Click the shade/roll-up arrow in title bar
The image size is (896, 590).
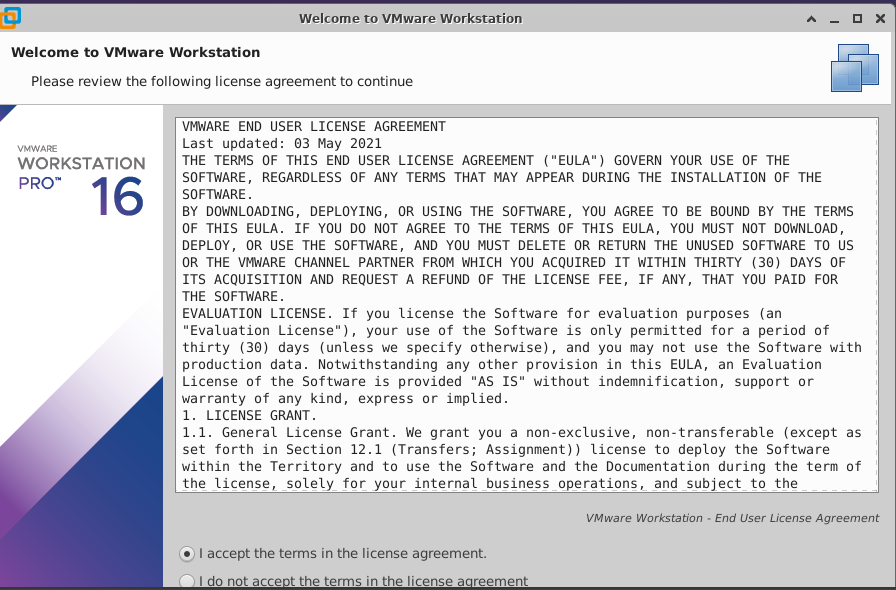(x=811, y=19)
